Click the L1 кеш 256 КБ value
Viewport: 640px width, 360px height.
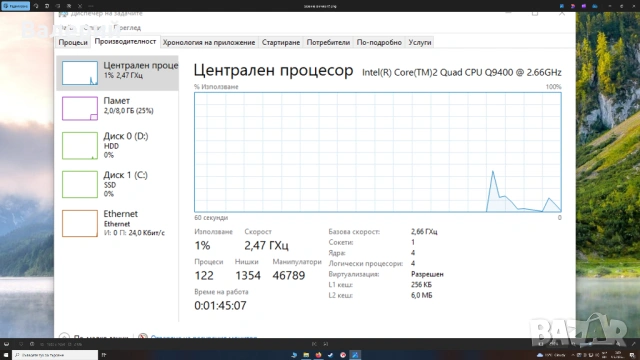(421, 284)
